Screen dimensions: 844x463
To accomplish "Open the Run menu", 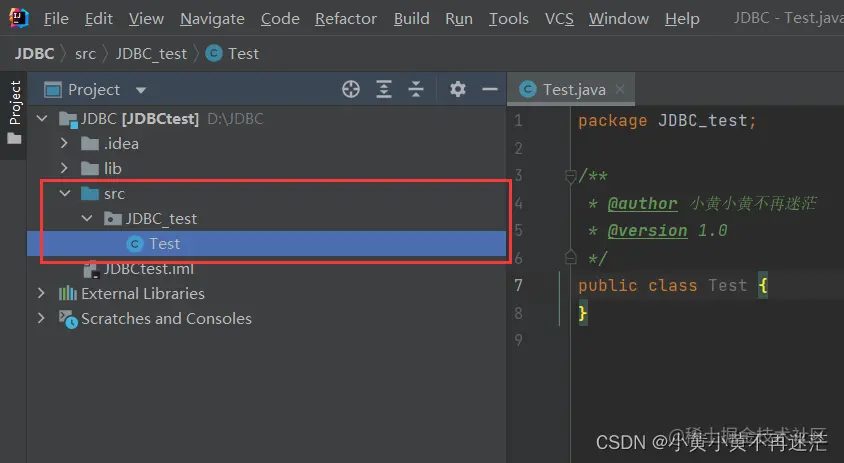I will coord(459,18).
